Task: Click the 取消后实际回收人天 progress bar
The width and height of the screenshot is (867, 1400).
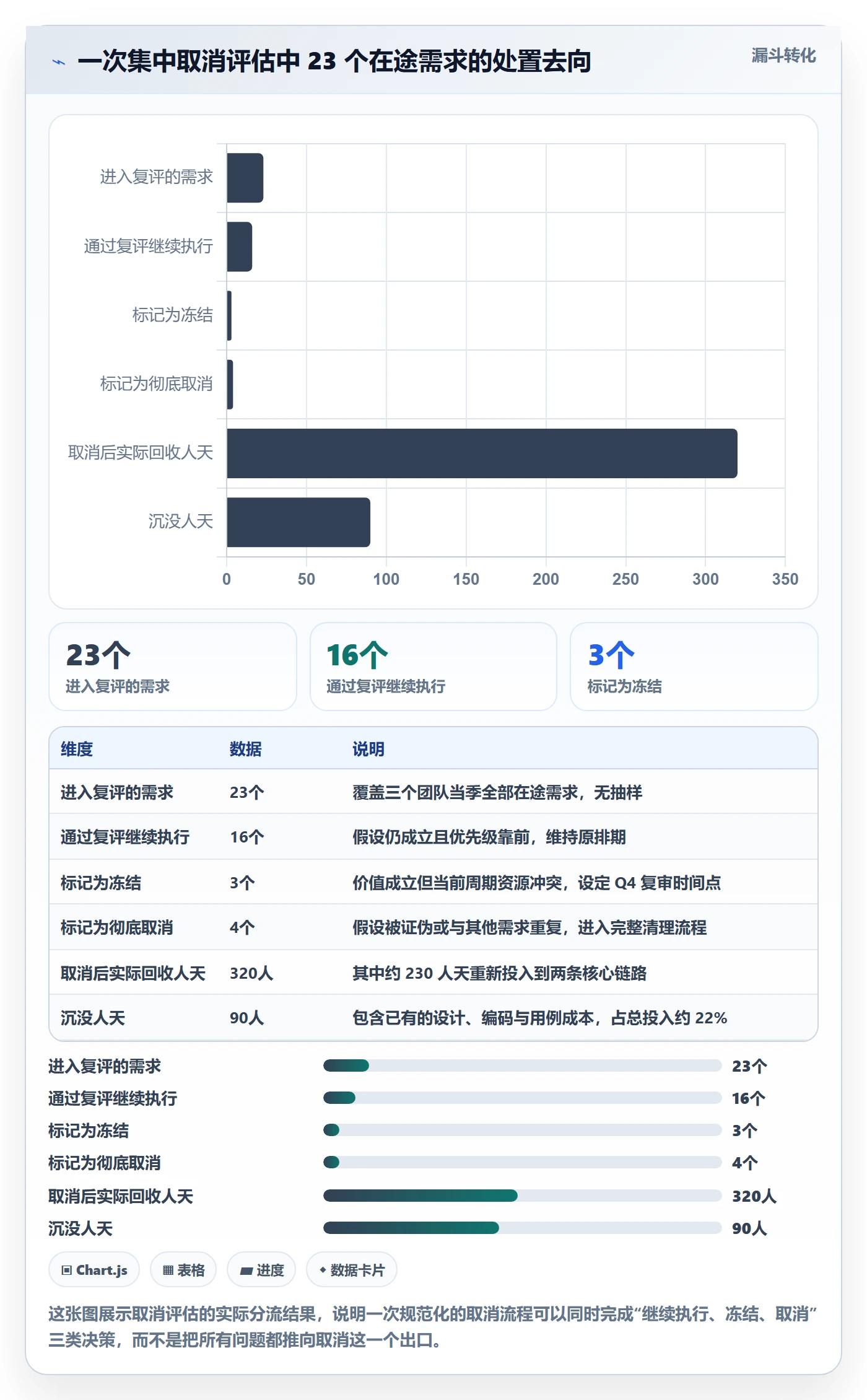Action: click(x=522, y=1196)
